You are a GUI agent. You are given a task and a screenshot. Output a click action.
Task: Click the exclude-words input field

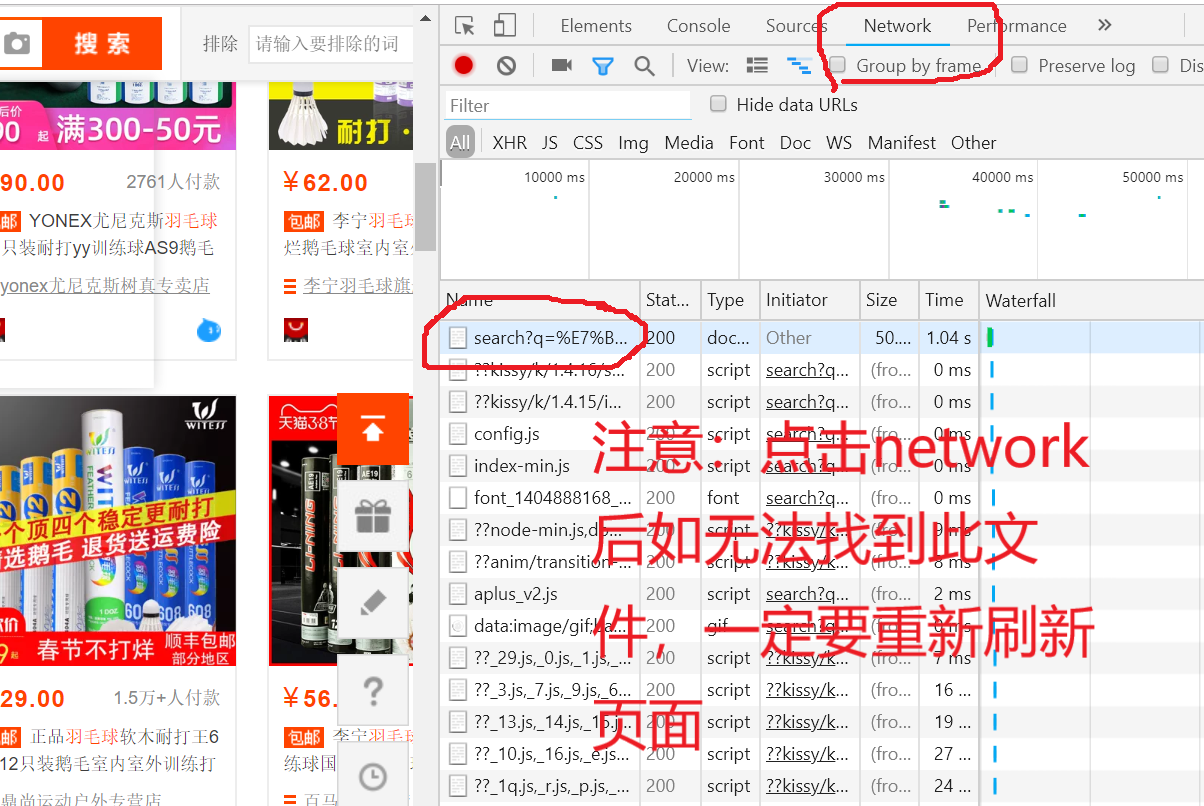[x=331, y=43]
